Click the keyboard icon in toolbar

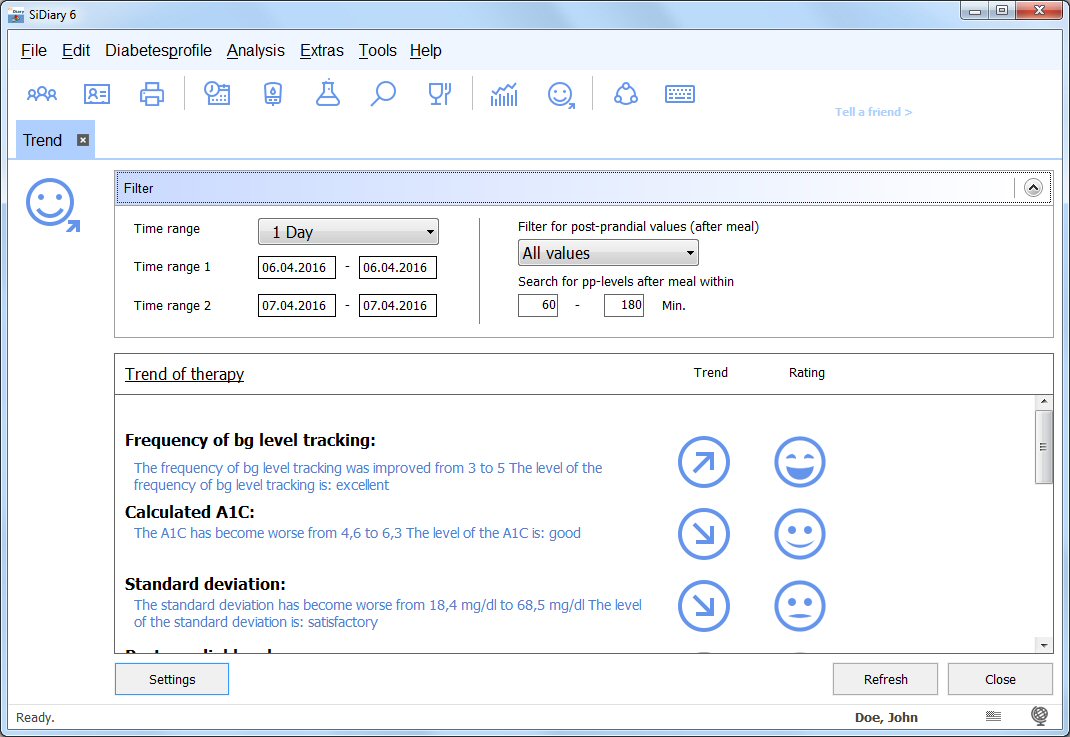pos(680,94)
